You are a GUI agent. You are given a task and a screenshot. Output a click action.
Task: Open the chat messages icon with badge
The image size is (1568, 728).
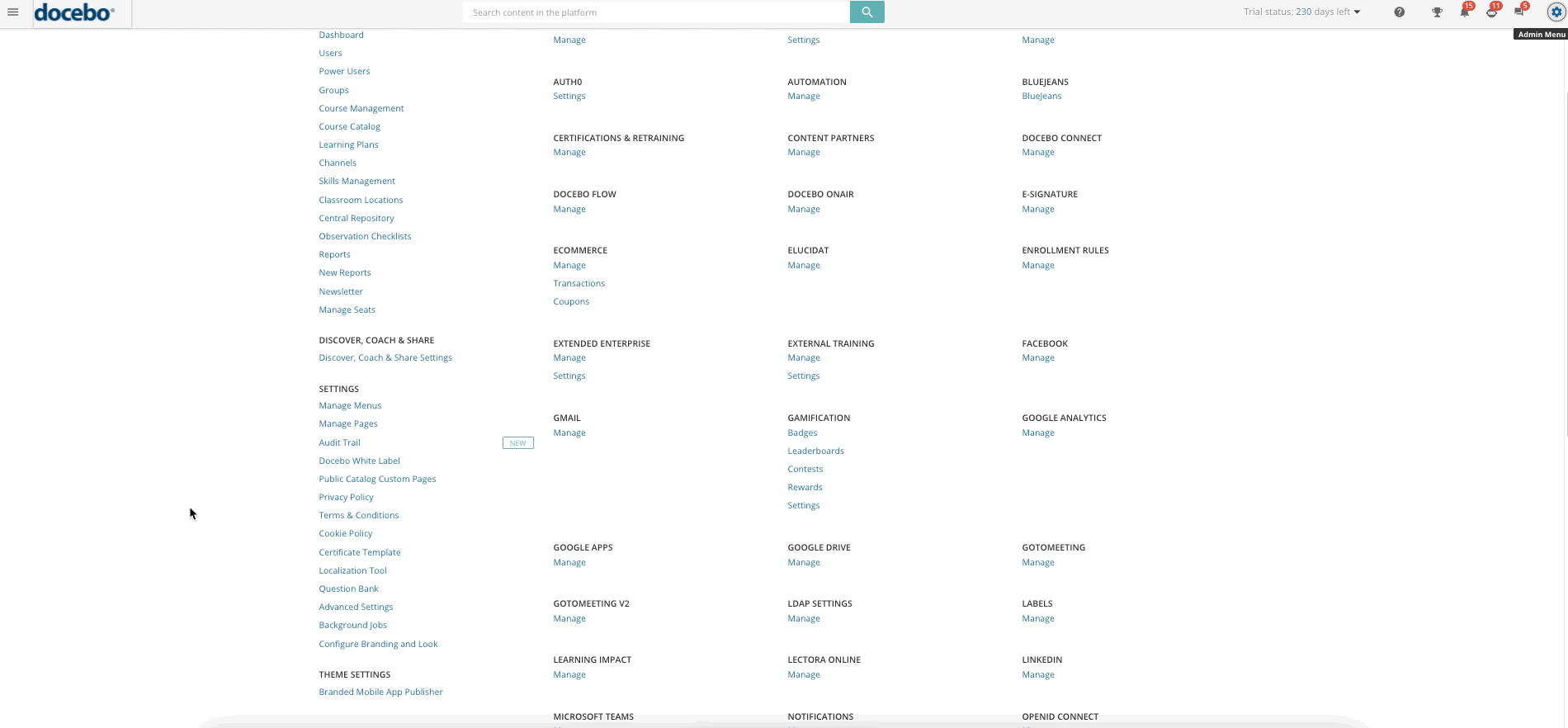pos(1520,12)
